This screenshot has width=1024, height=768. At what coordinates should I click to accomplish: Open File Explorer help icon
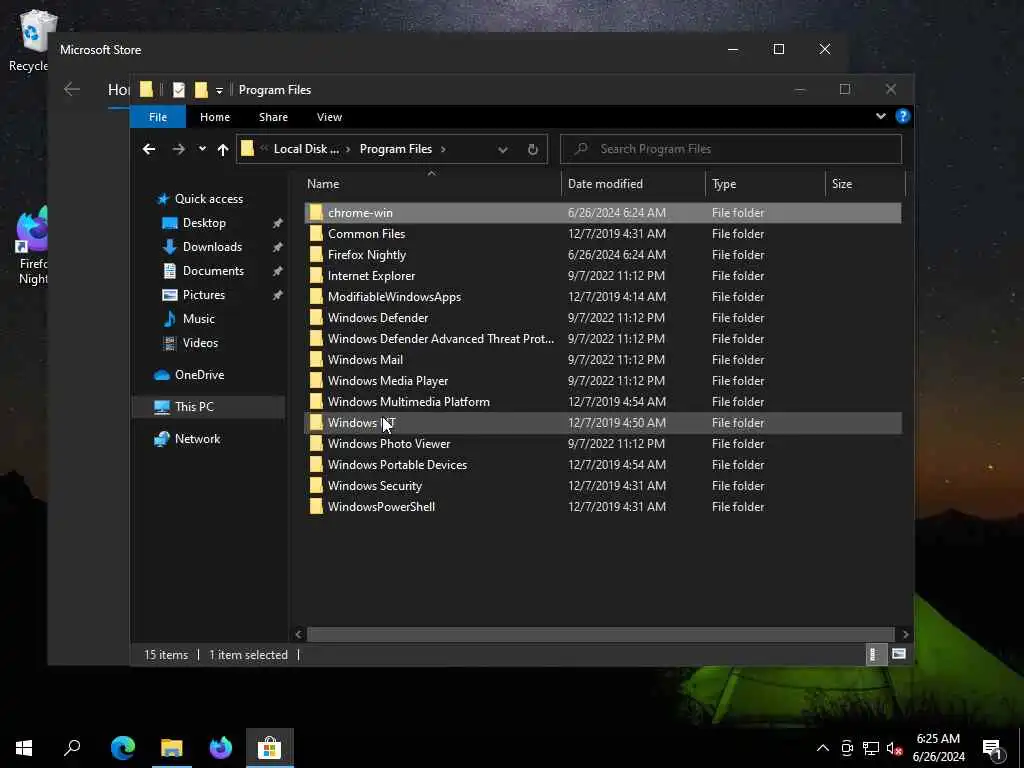pyautogui.click(x=903, y=116)
